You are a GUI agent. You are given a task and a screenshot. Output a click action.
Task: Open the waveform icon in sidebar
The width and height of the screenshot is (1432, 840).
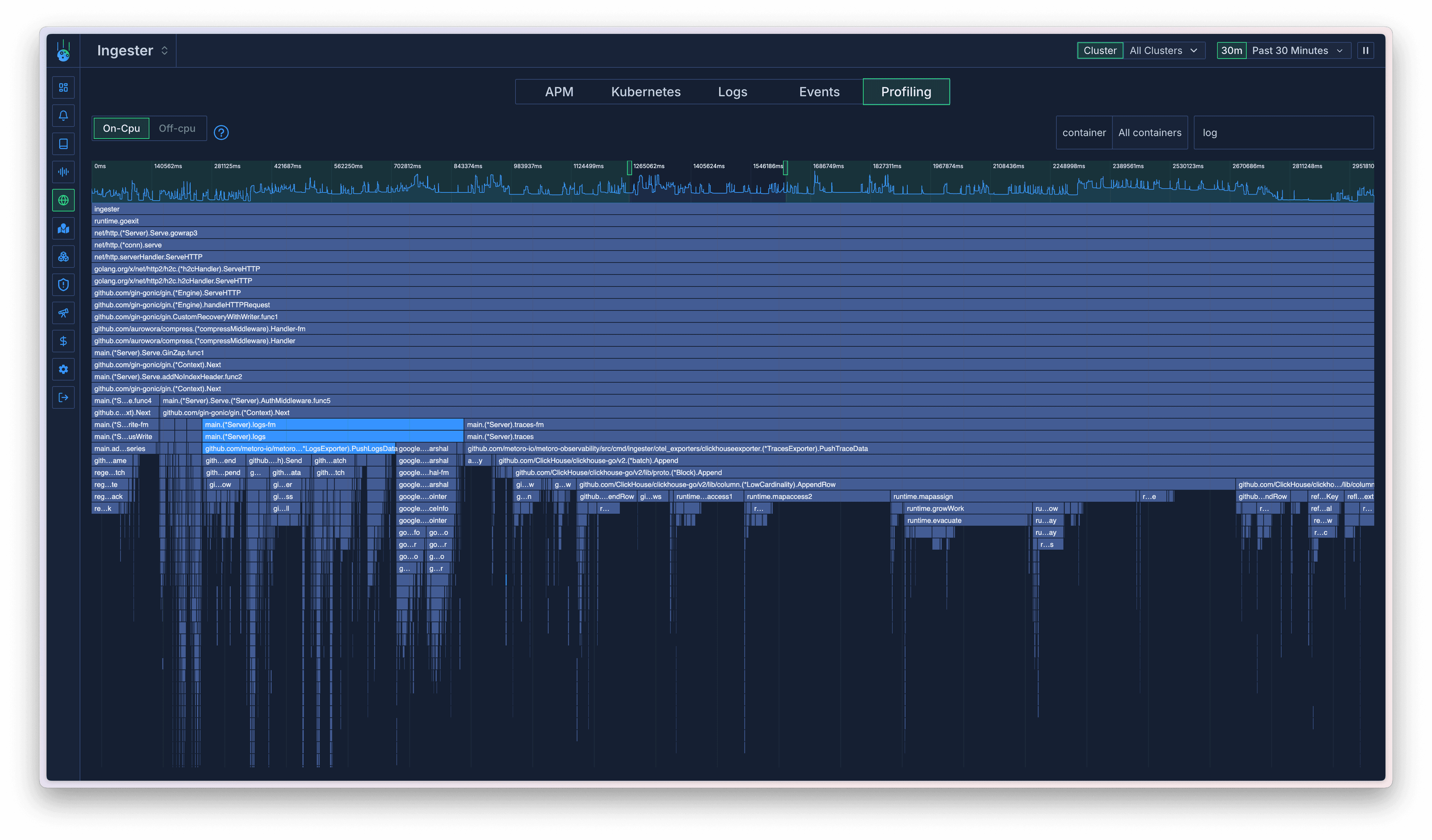click(x=63, y=172)
